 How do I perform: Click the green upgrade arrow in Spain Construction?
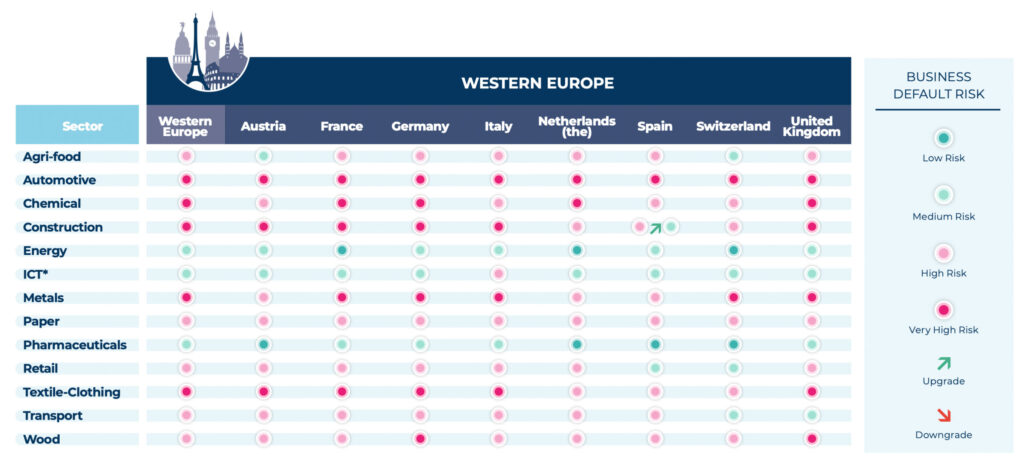tap(655, 228)
